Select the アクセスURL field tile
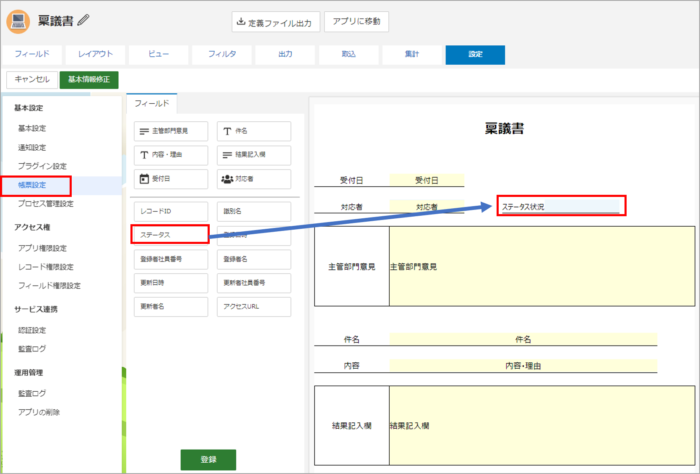The height and width of the screenshot is (474, 700). pyautogui.click(x=254, y=307)
